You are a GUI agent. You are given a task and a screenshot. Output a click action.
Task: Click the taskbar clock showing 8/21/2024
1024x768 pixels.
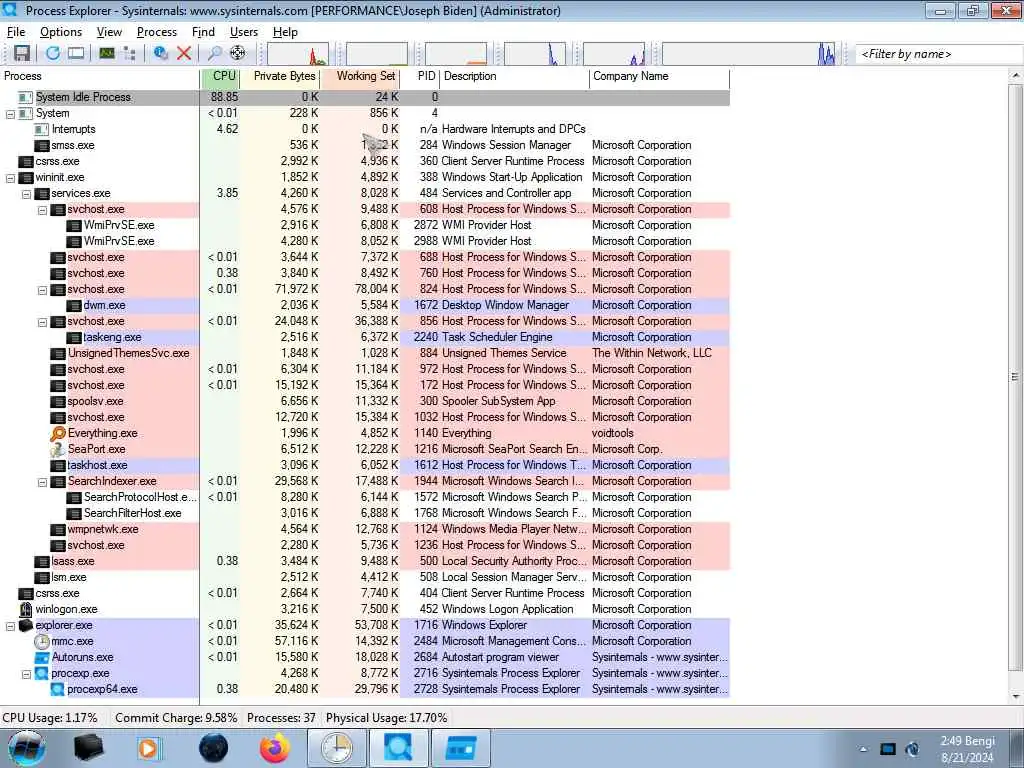(x=967, y=750)
